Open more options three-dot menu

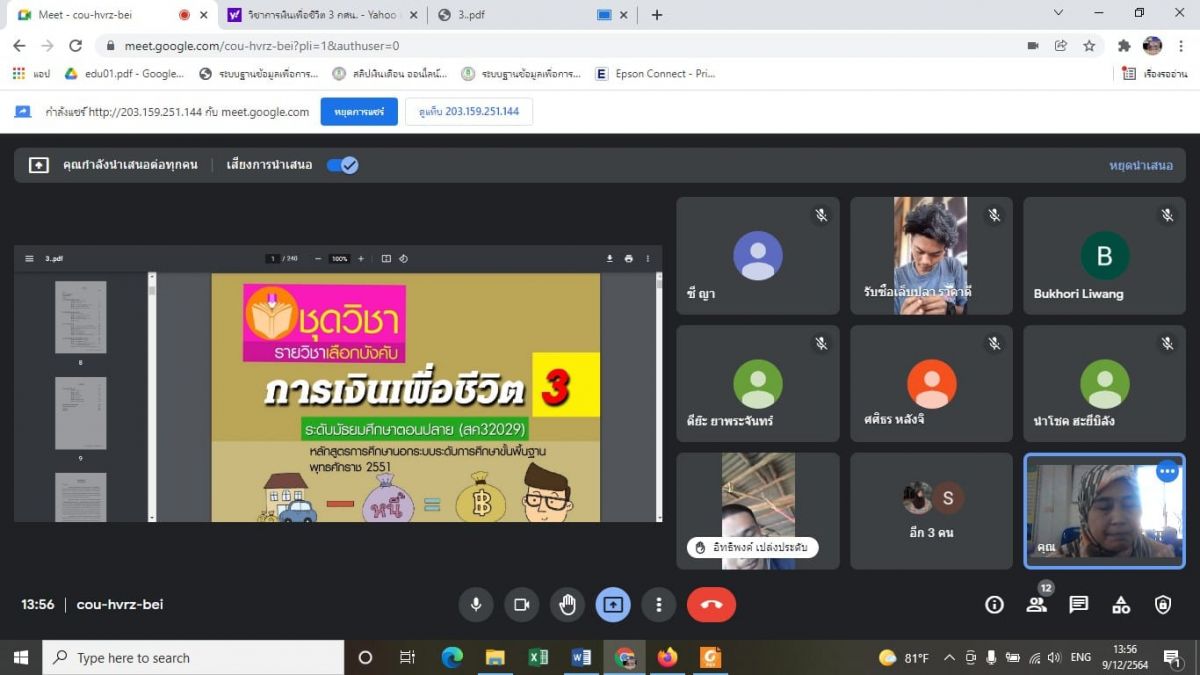[658, 604]
